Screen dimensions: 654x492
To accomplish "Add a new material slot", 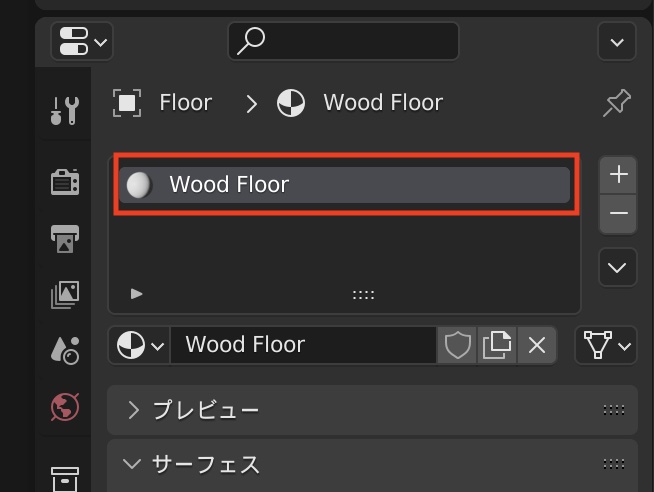I will click(618, 174).
